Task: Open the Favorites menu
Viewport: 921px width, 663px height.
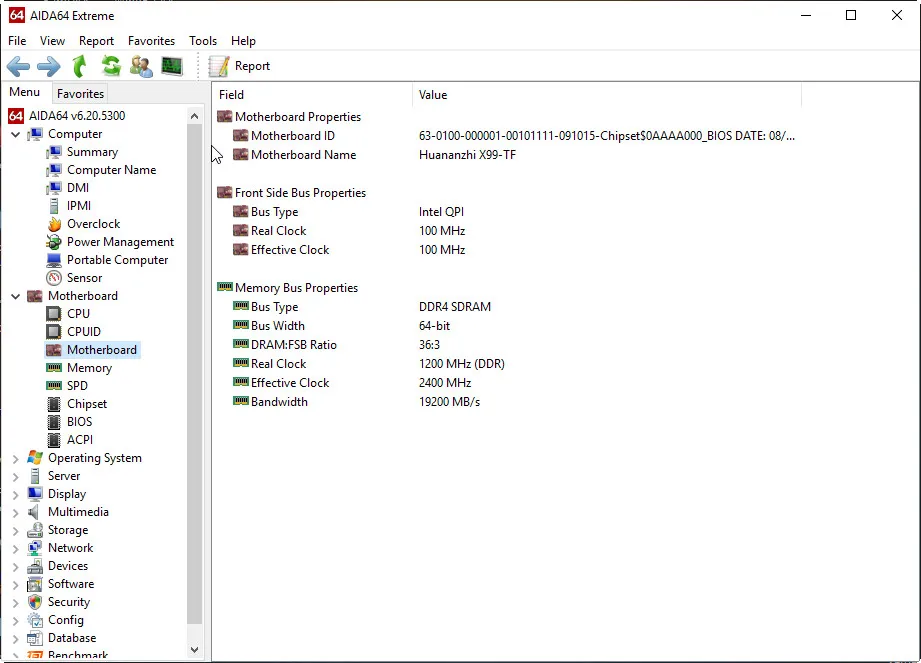Action: [152, 41]
